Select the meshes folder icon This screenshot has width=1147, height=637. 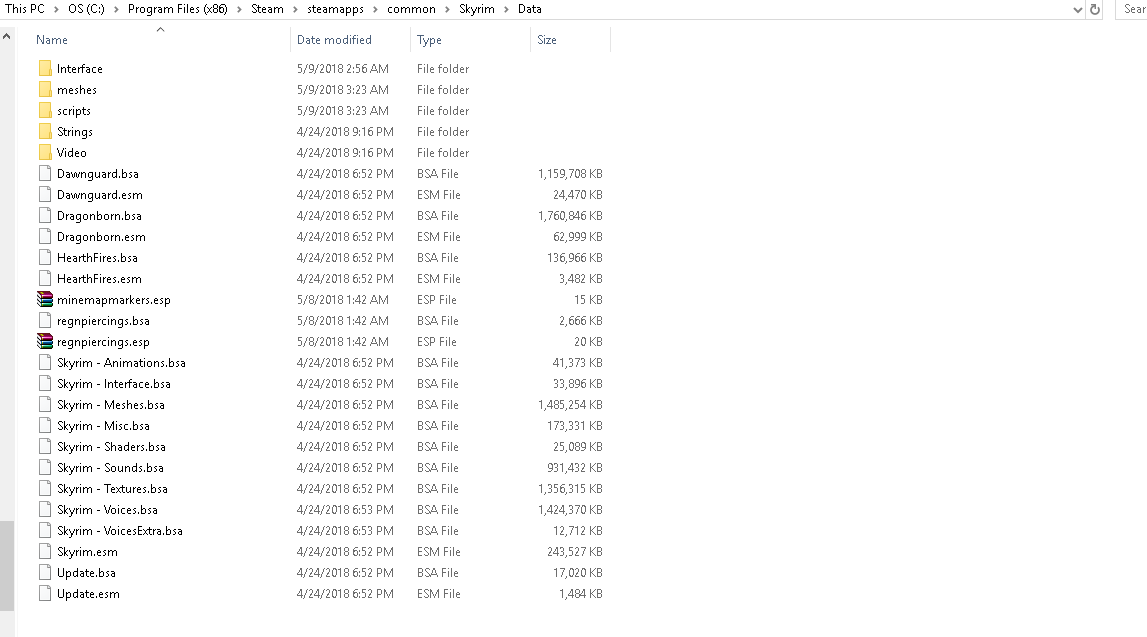[x=45, y=90]
